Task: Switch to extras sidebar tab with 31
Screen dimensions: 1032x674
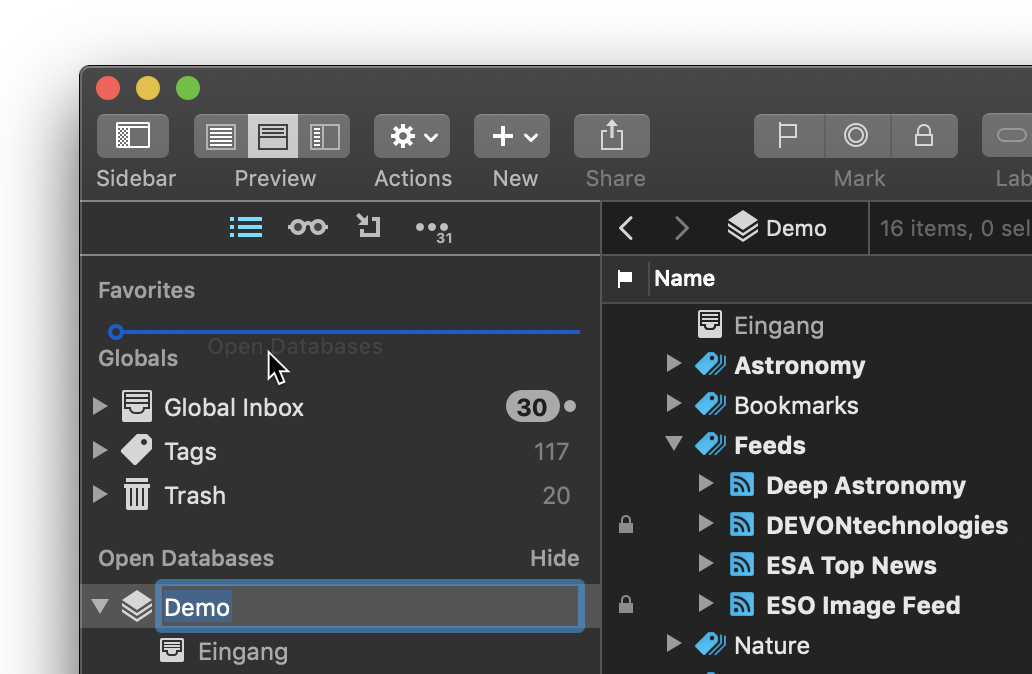Action: tap(434, 230)
